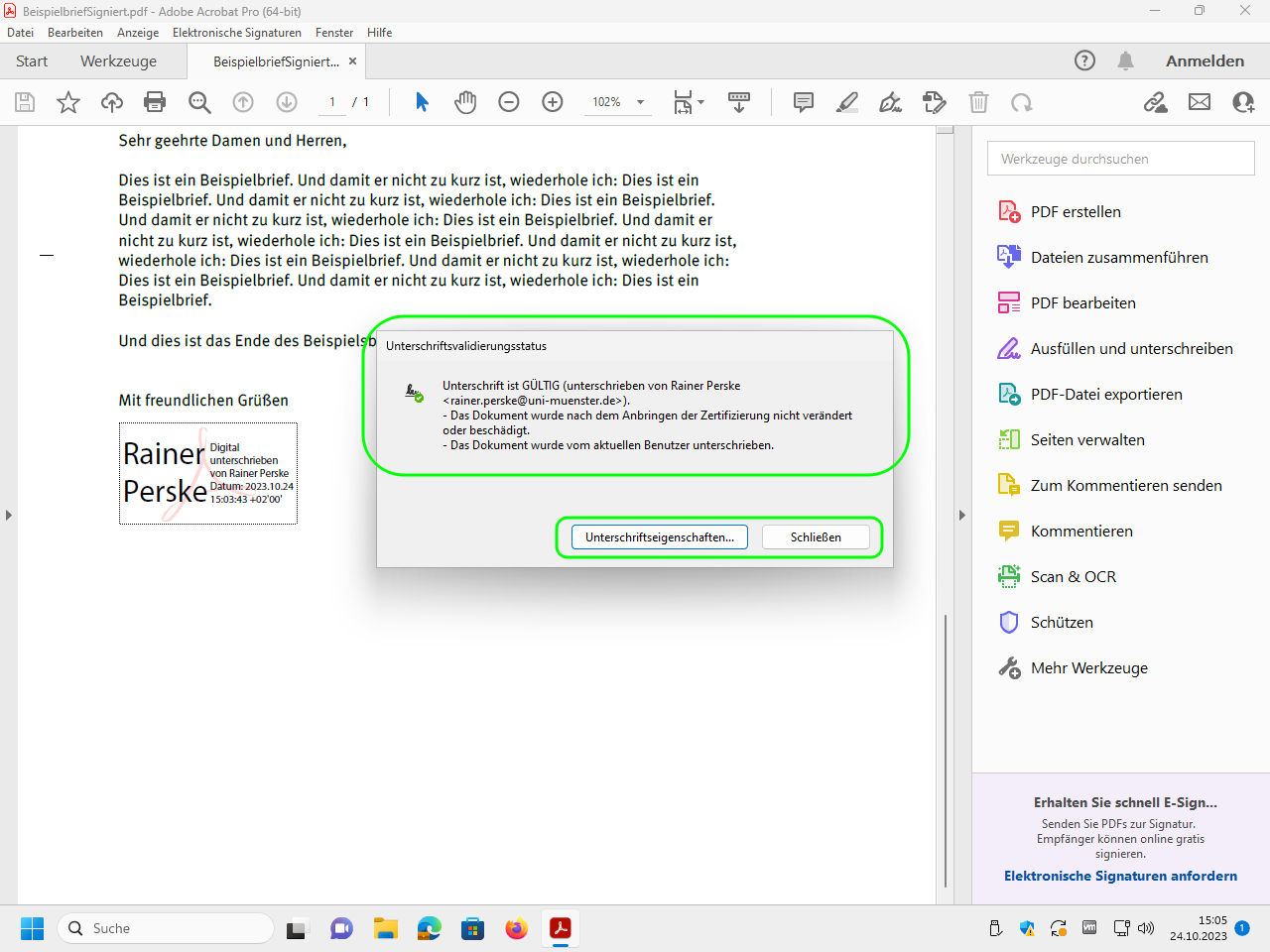The height and width of the screenshot is (952, 1270).
Task: Send file by email icon
Action: pyautogui.click(x=1200, y=102)
